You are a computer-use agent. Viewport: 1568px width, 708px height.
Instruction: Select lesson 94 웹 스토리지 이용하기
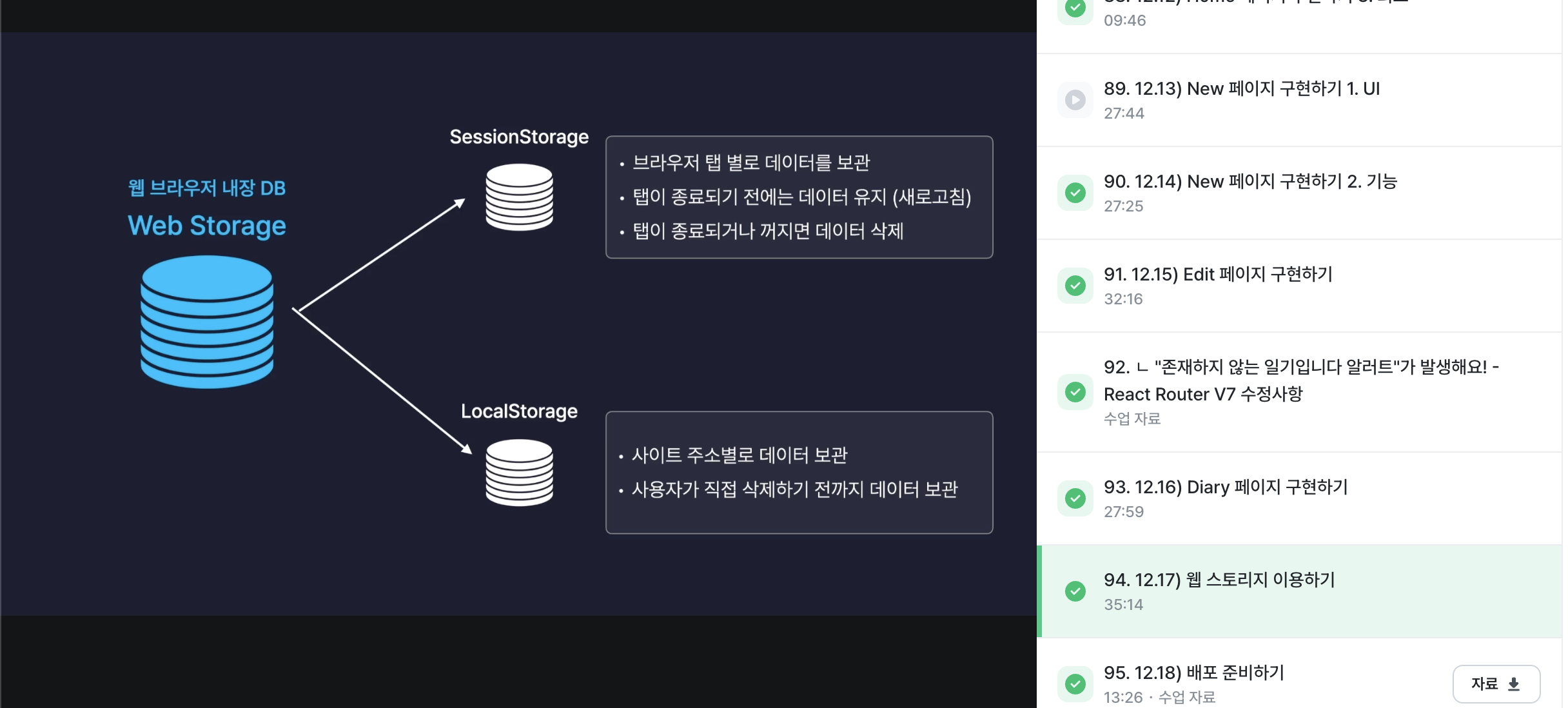click(x=1219, y=580)
